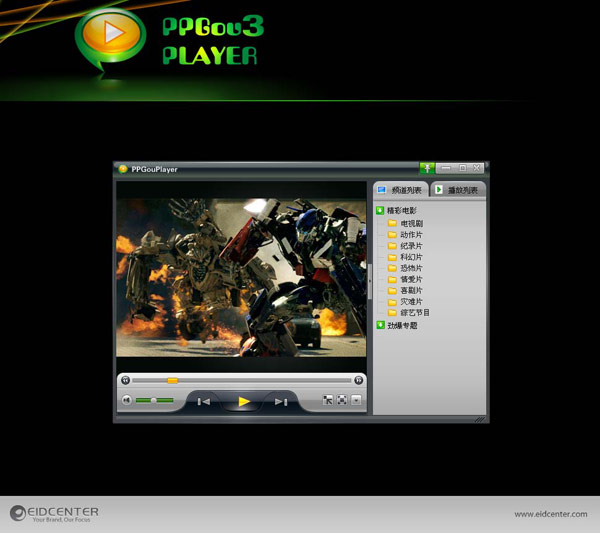This screenshot has width=600, height=533.
Task: Switch to the 频道列表 tab
Action: [401, 190]
